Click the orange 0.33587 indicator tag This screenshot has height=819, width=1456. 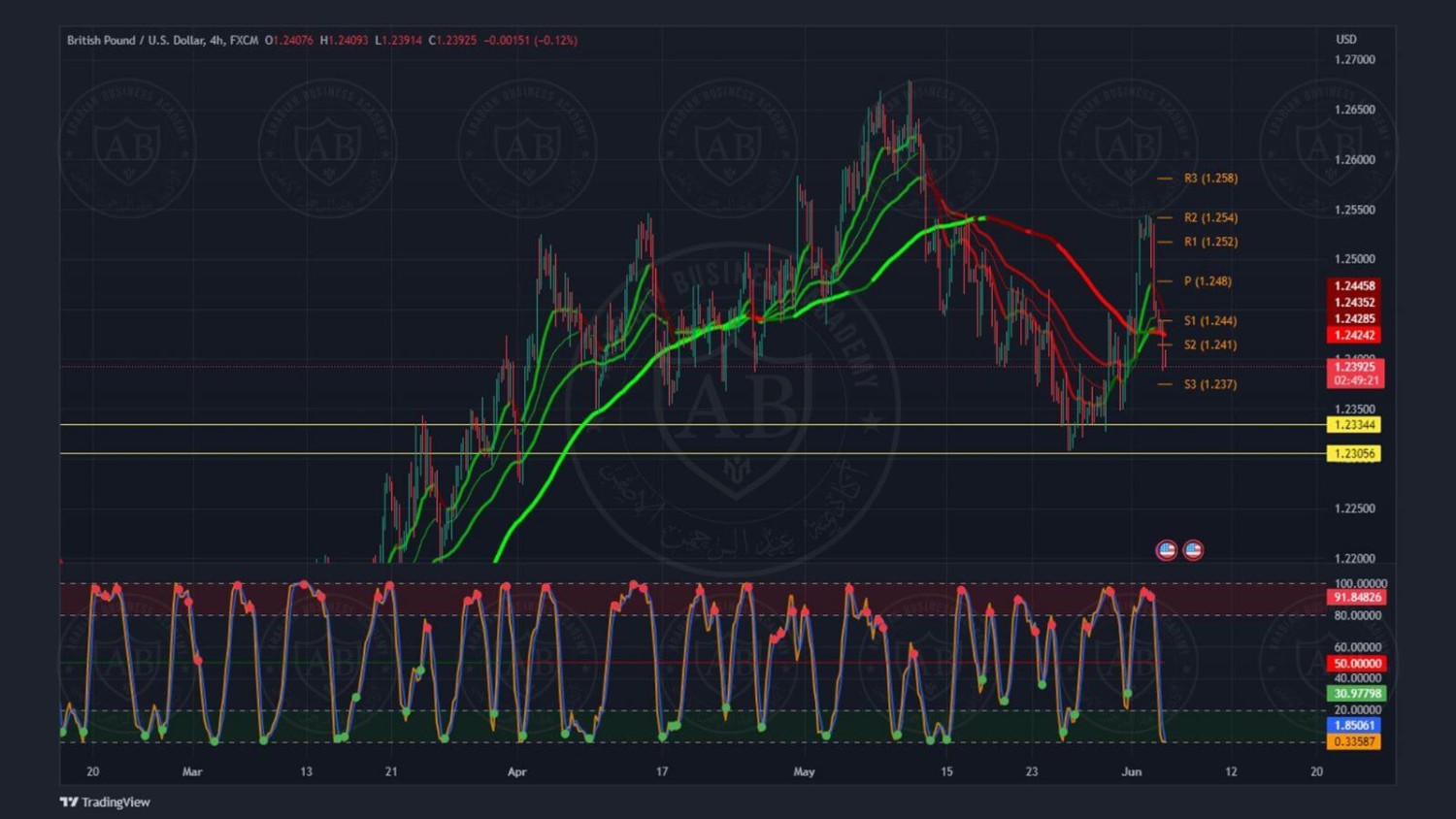[x=1354, y=741]
